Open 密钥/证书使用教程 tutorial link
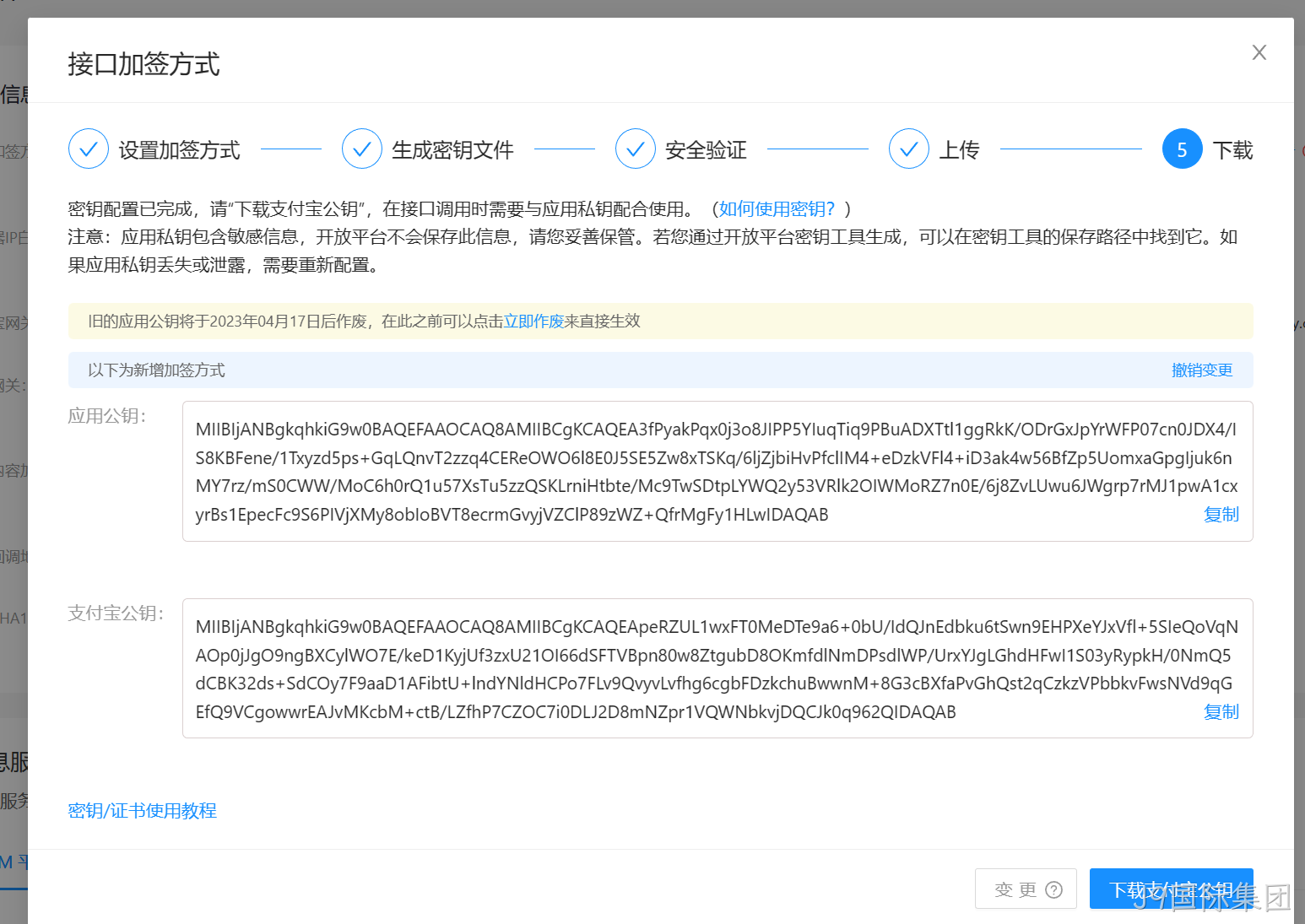Image resolution: width=1305 pixels, height=924 pixels. (142, 811)
